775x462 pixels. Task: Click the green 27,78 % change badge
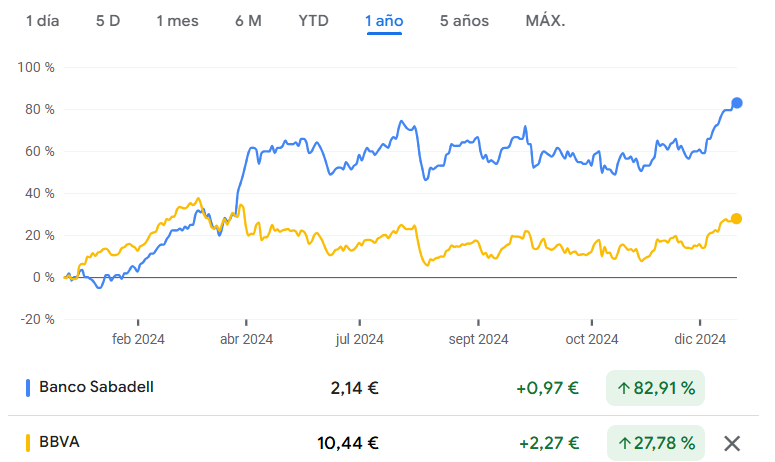(655, 443)
